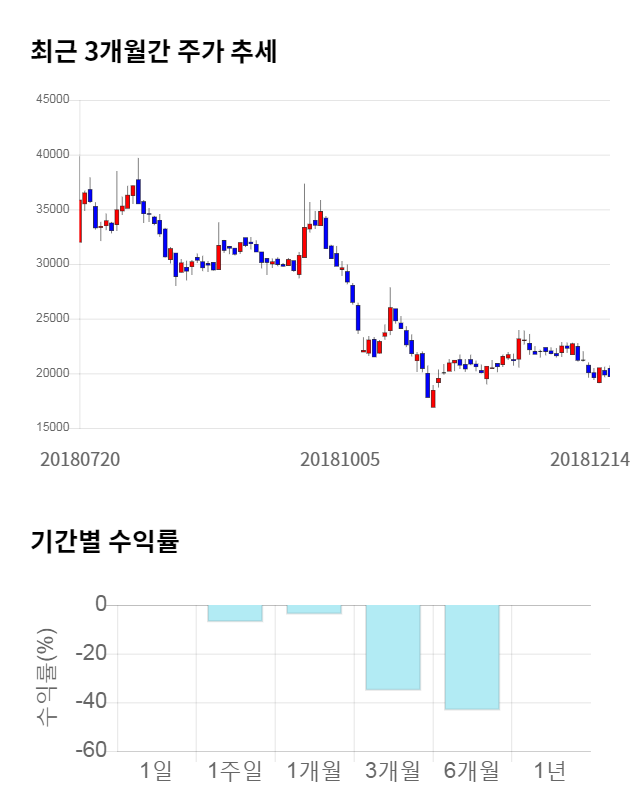Select the 1개월 return bar
Screen dimensions: 640x810
[314, 609]
